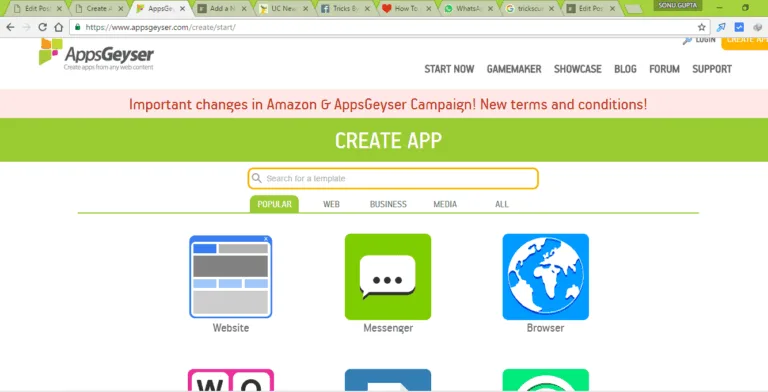This screenshot has width=768, height=392.
Task: Click the magnifier icon in template search
Action: coord(257,178)
